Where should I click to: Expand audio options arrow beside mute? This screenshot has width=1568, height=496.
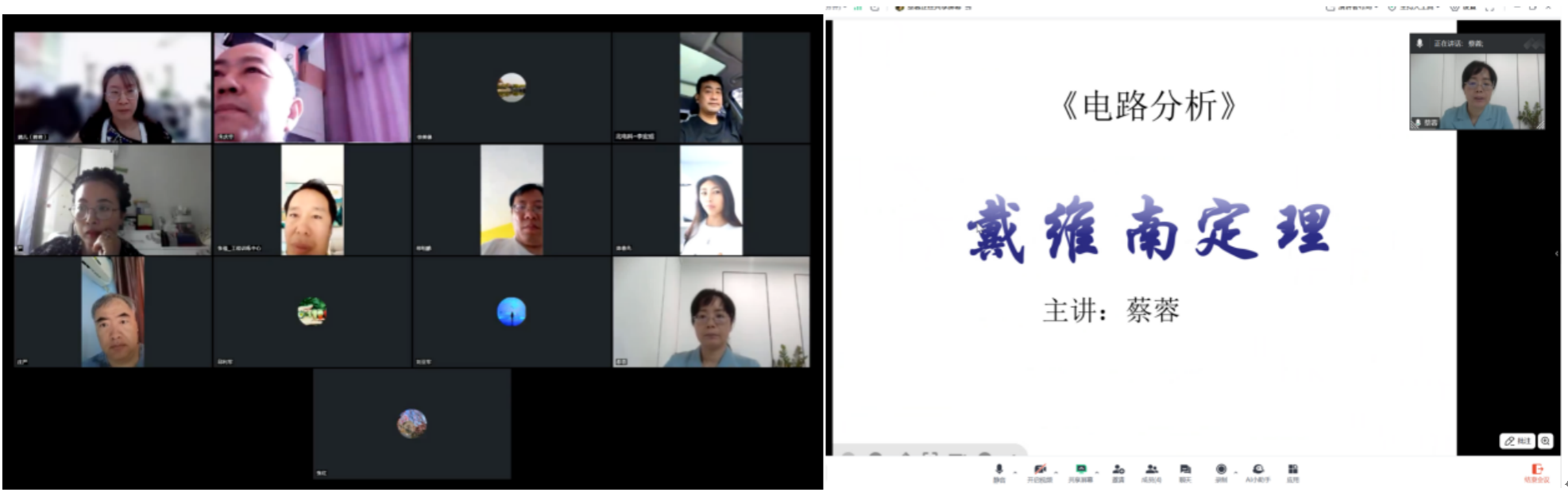click(x=1015, y=472)
